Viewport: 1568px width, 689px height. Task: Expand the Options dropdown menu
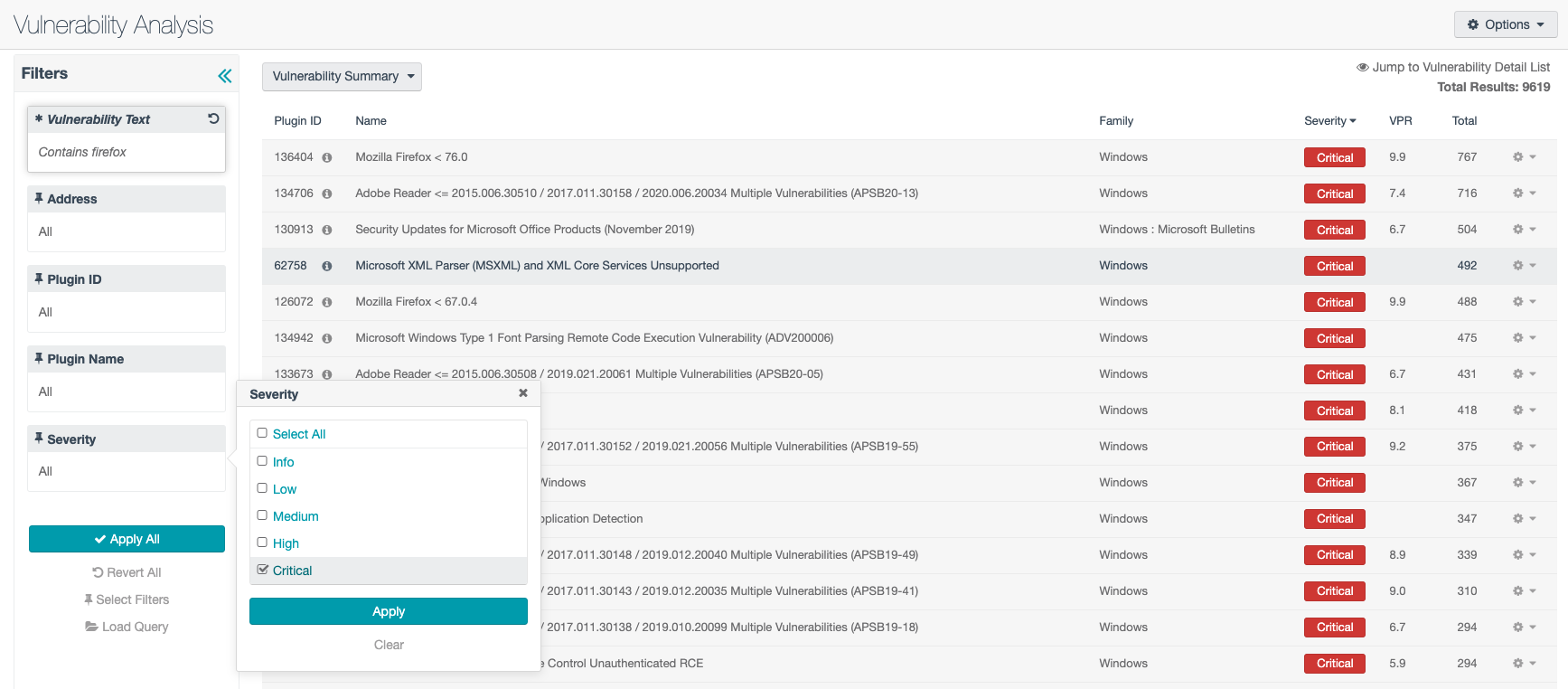click(1505, 24)
